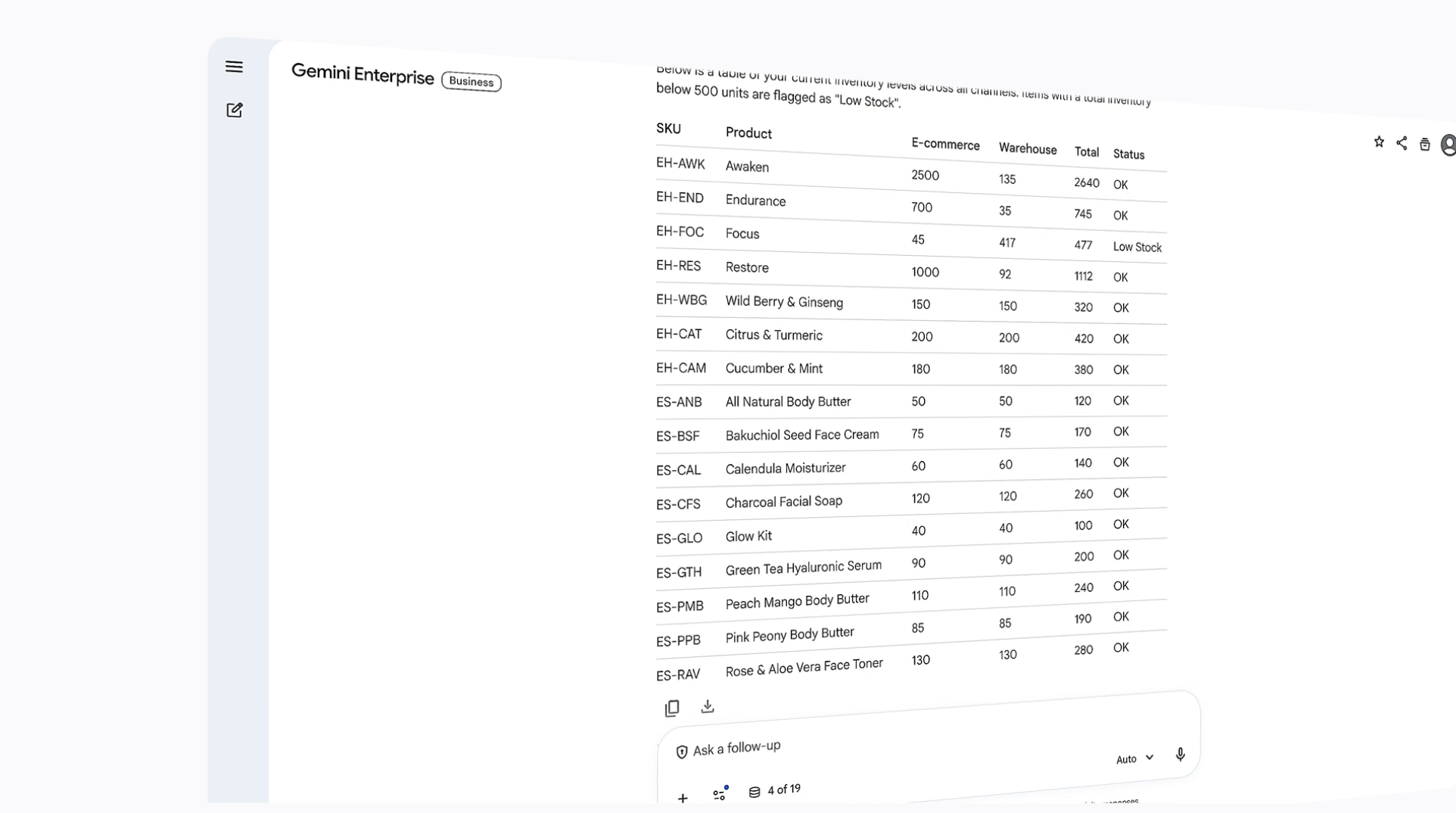
Task: Click product Bakuchiol Seed Face Cream
Action: coord(802,435)
